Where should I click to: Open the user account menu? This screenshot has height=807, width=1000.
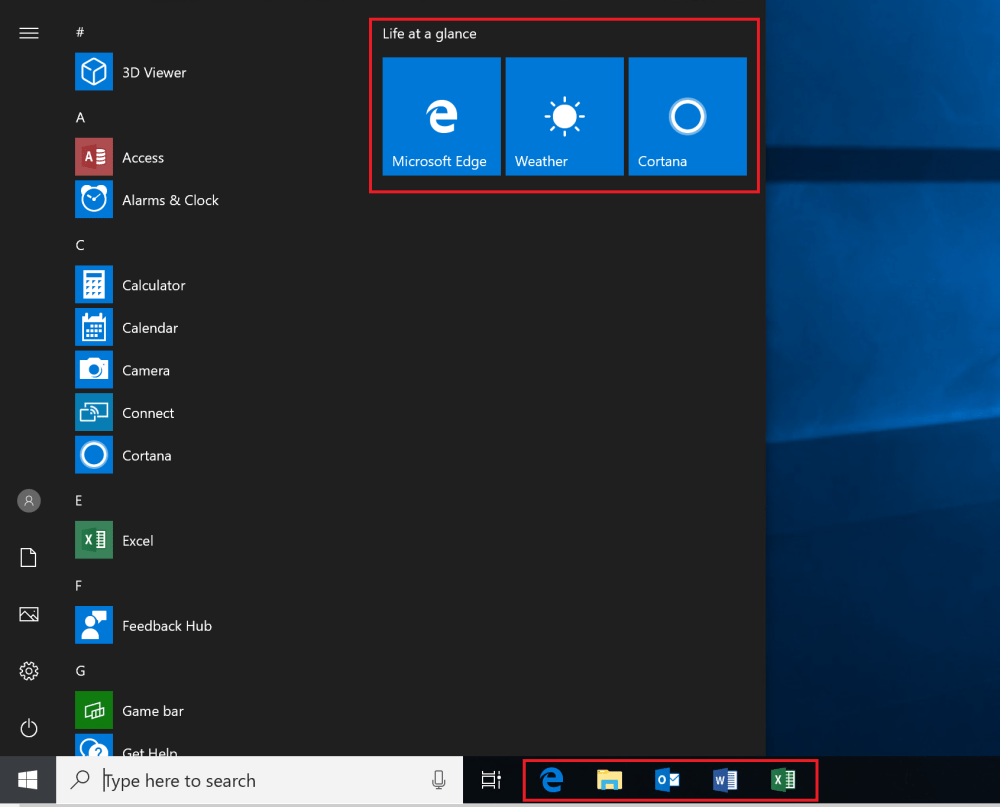pyautogui.click(x=29, y=500)
